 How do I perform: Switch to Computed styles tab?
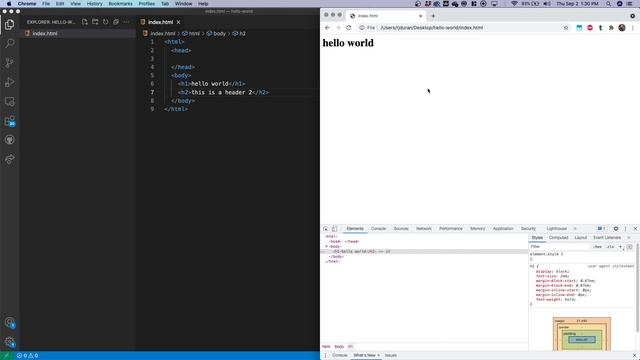(x=558, y=238)
